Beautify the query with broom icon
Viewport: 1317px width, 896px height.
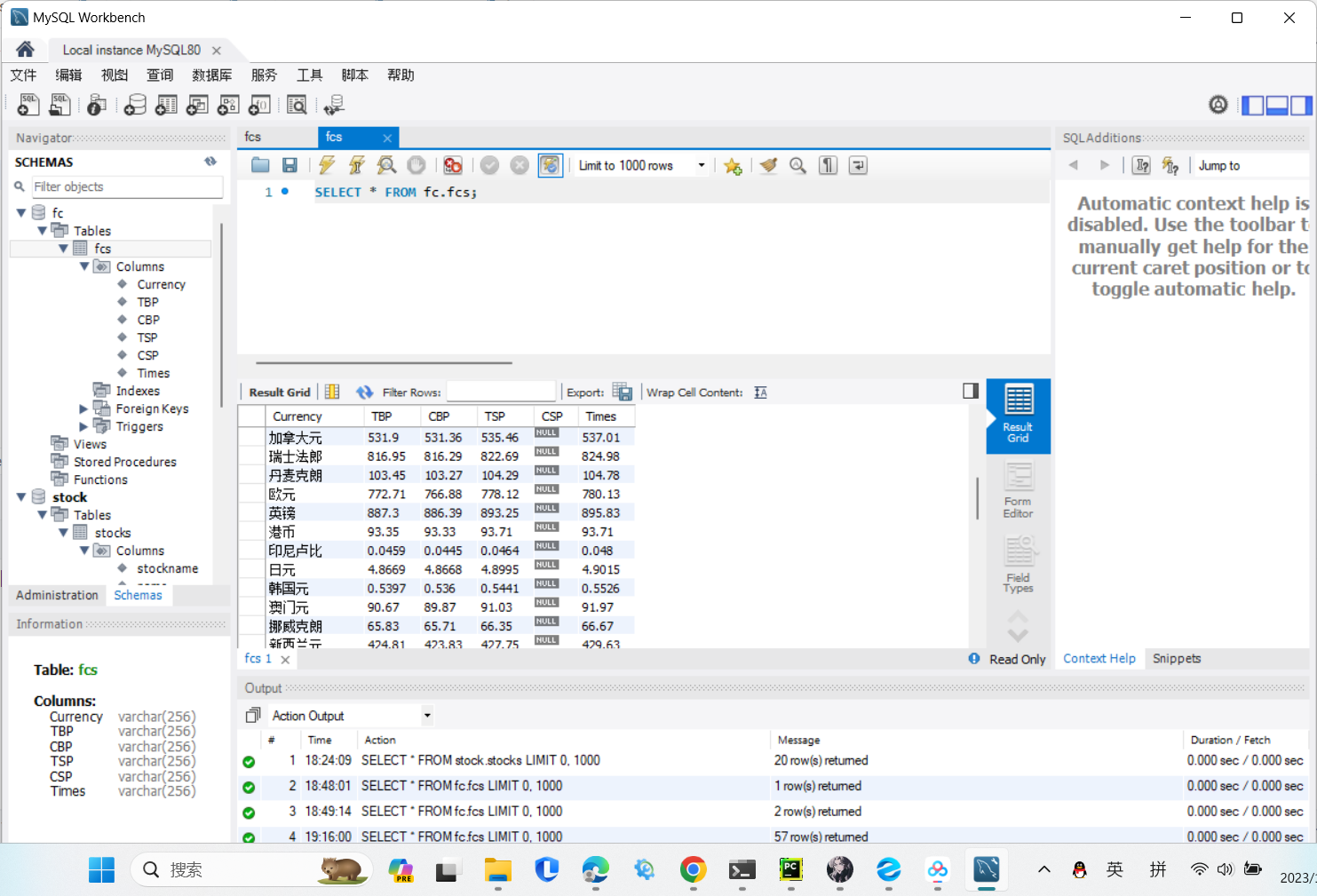click(x=768, y=165)
